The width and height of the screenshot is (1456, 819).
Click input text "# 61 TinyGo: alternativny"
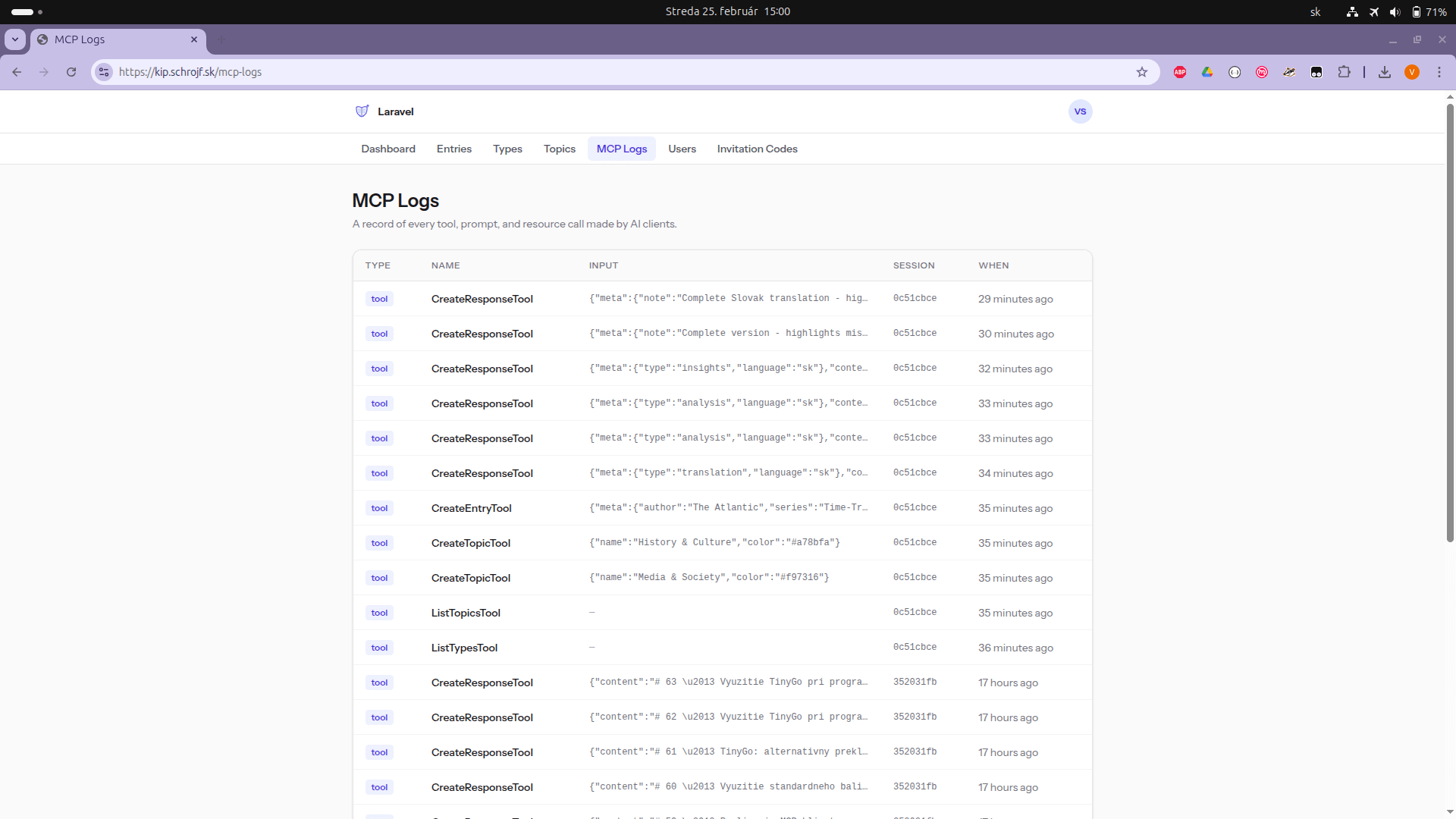coord(729,752)
